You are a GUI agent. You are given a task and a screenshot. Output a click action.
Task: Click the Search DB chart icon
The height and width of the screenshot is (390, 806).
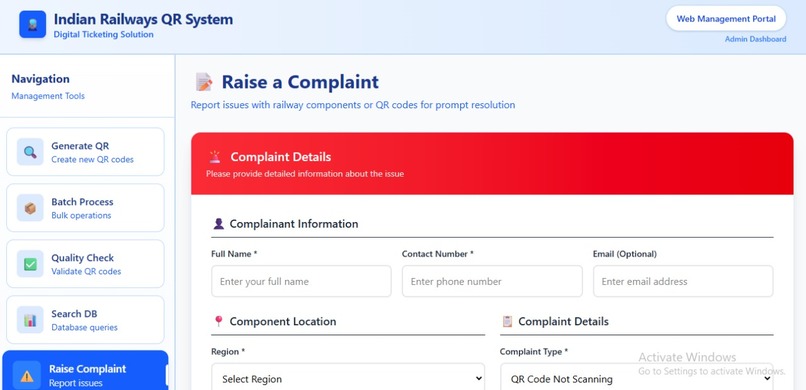[30, 320]
